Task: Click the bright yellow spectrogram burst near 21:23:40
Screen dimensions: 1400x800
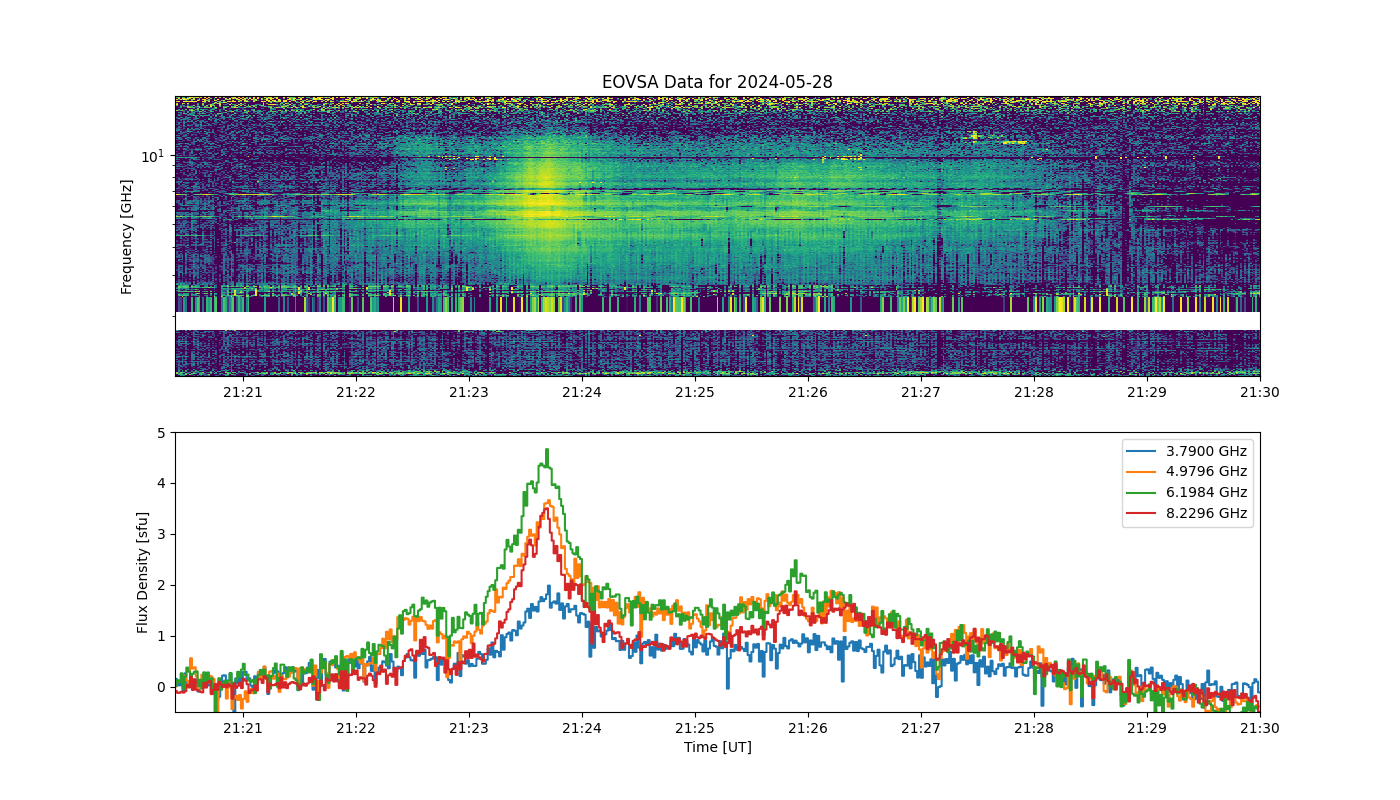Action: click(x=544, y=200)
